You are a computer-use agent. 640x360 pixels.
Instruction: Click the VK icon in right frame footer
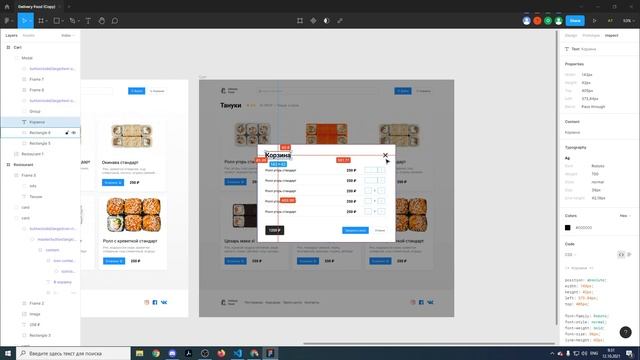click(x=431, y=302)
